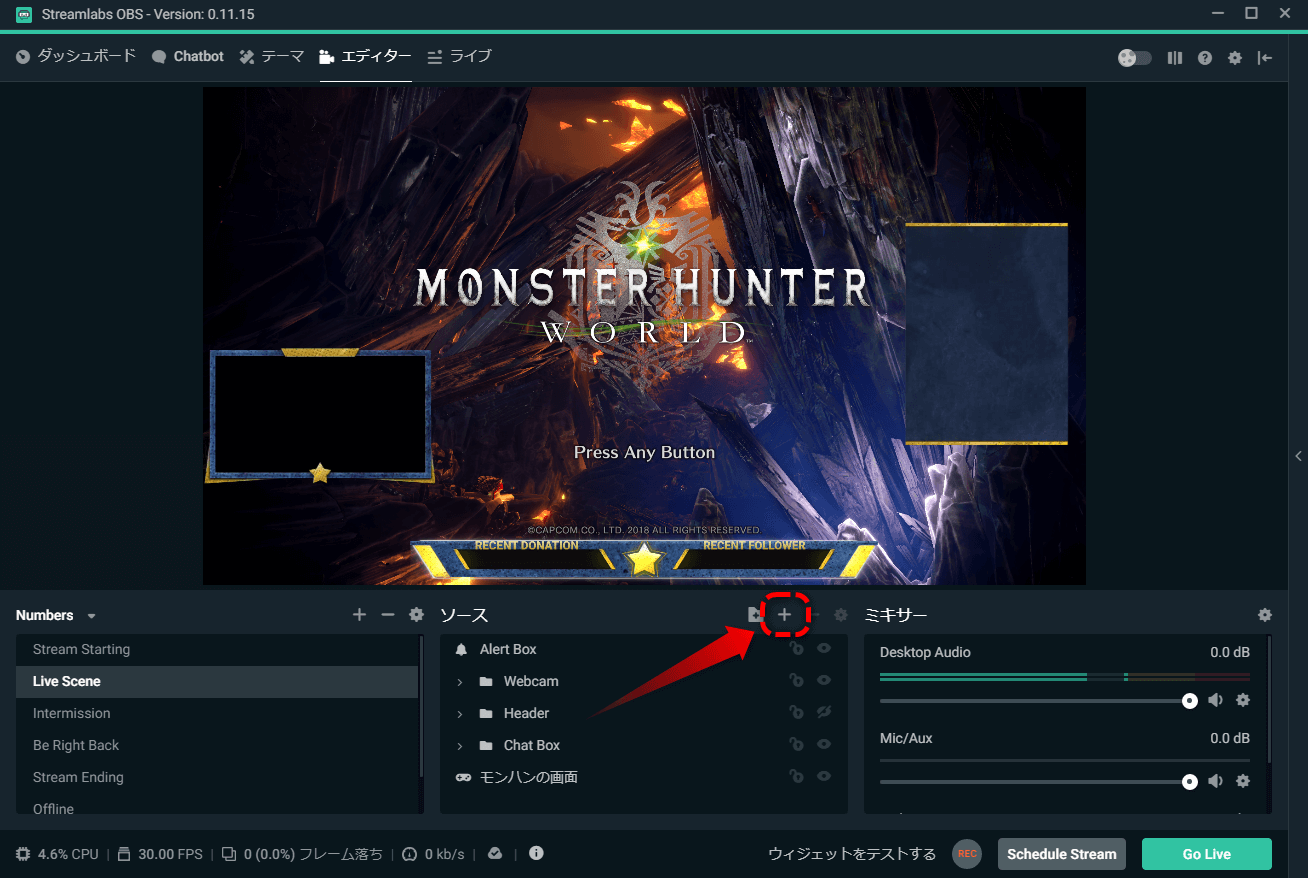Viewport: 1308px width, 878px height.
Task: Select the Stream Starting scene
Action: (x=217, y=649)
